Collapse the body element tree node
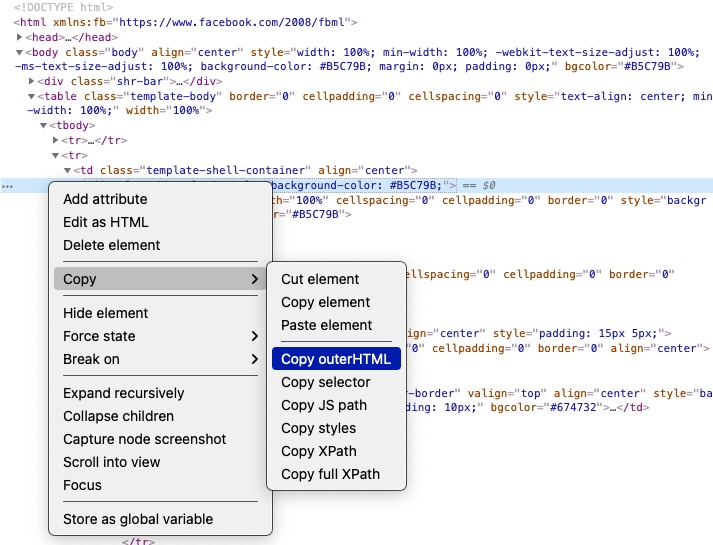Image resolution: width=713 pixels, height=545 pixels. click(x=20, y=52)
